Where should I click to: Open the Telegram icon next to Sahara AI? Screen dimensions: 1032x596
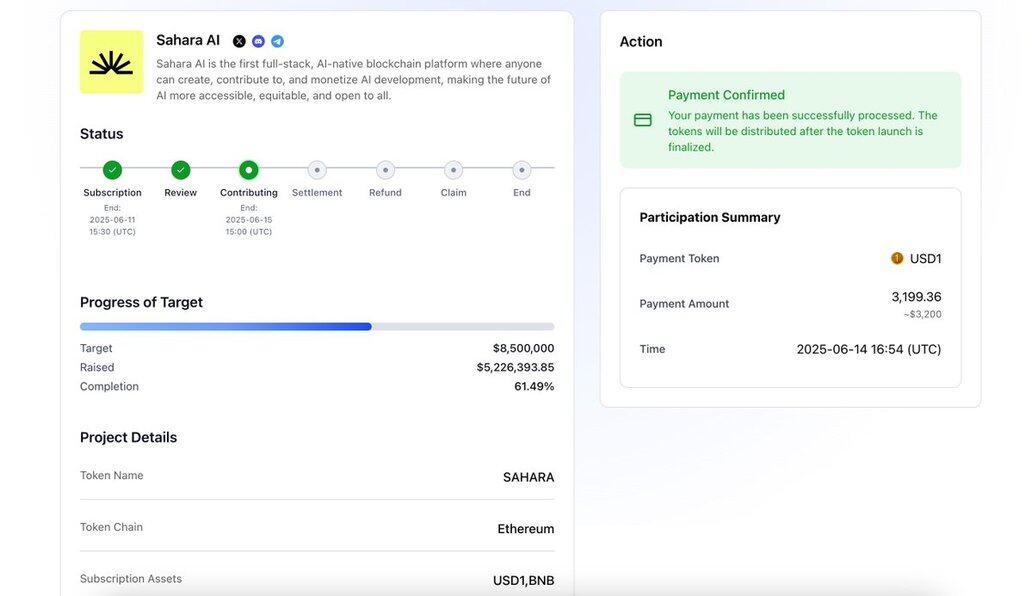[x=277, y=41]
